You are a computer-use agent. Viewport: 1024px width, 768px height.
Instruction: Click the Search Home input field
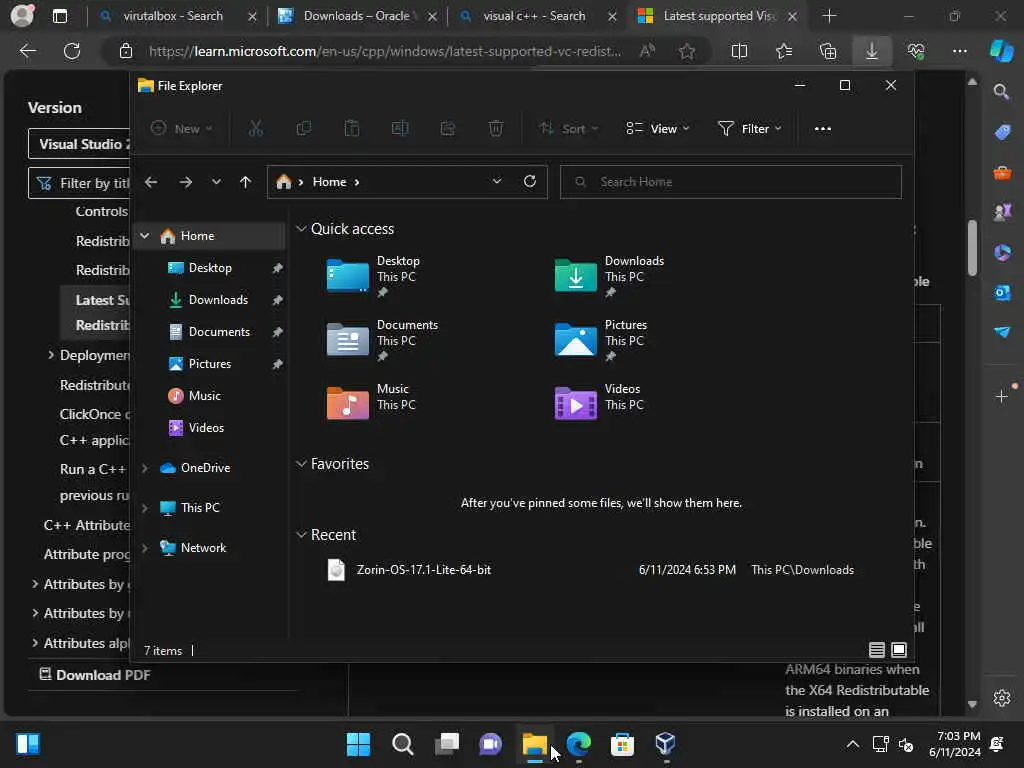tap(731, 182)
